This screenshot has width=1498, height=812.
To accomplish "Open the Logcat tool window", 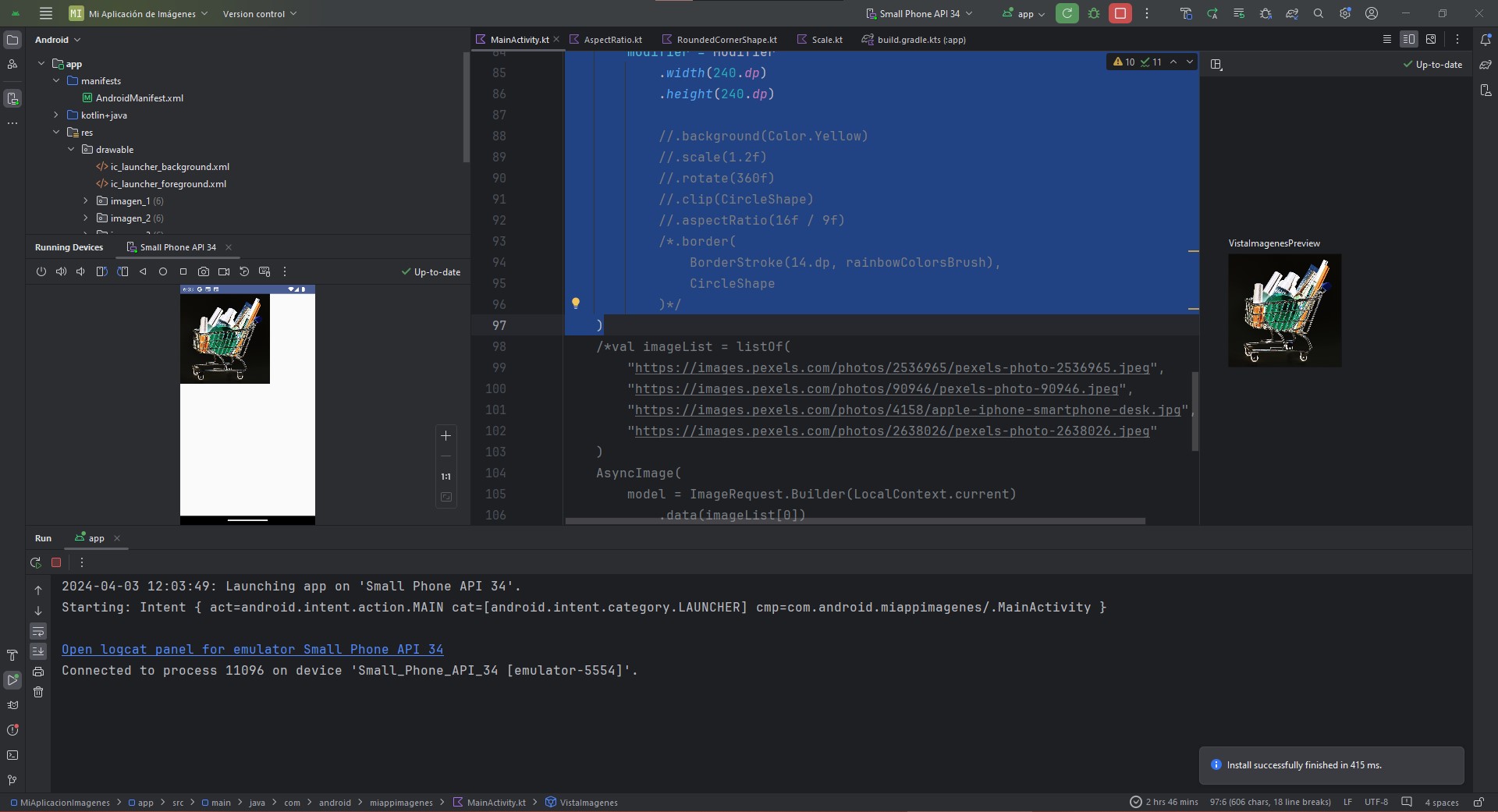I will [x=12, y=705].
